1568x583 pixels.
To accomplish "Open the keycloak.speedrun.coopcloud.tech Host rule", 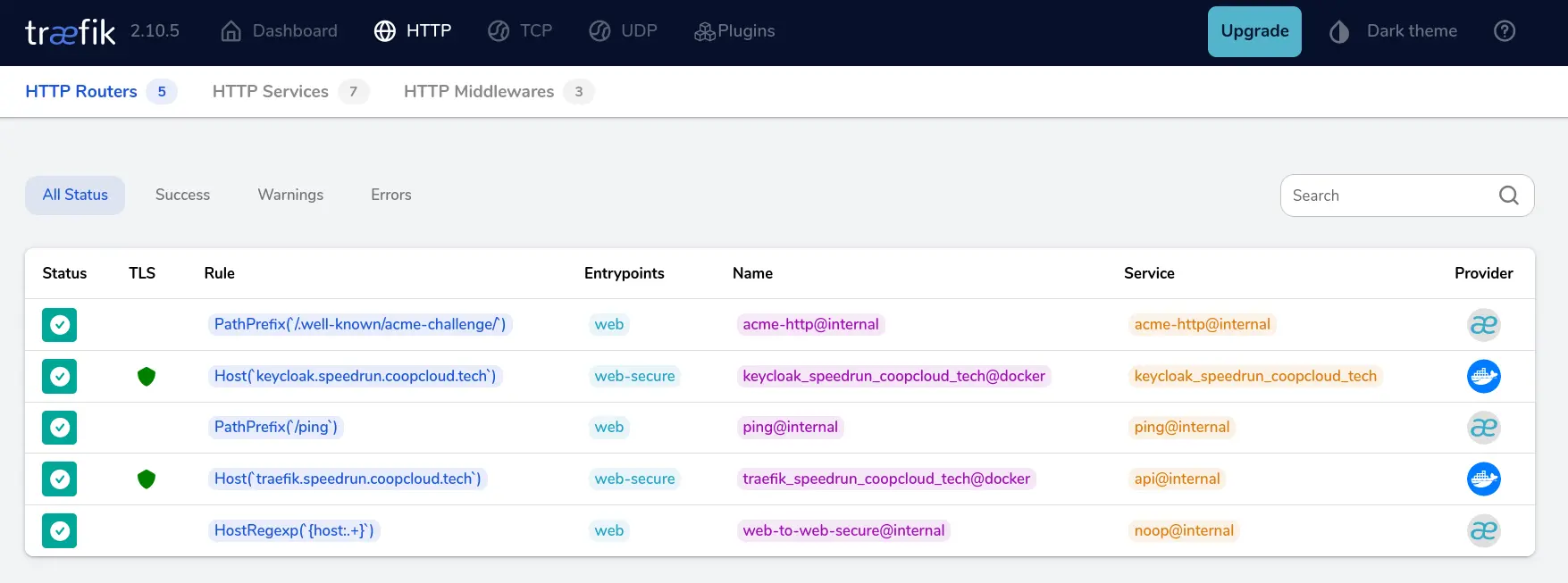I will [356, 376].
